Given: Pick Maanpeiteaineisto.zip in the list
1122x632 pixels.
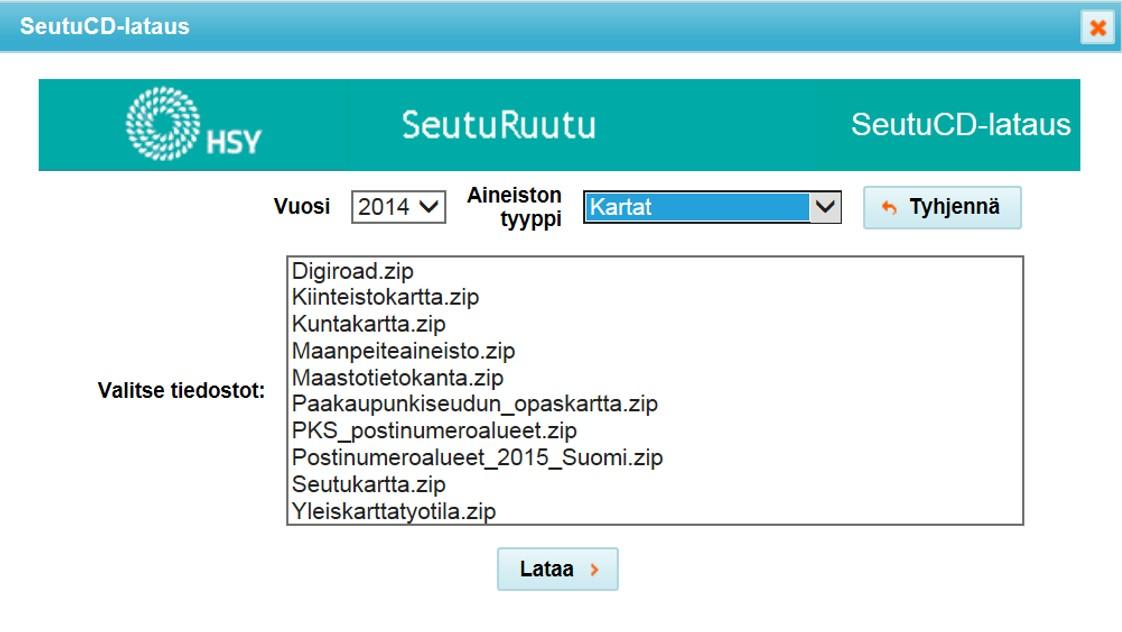Looking at the screenshot, I should [x=403, y=351].
